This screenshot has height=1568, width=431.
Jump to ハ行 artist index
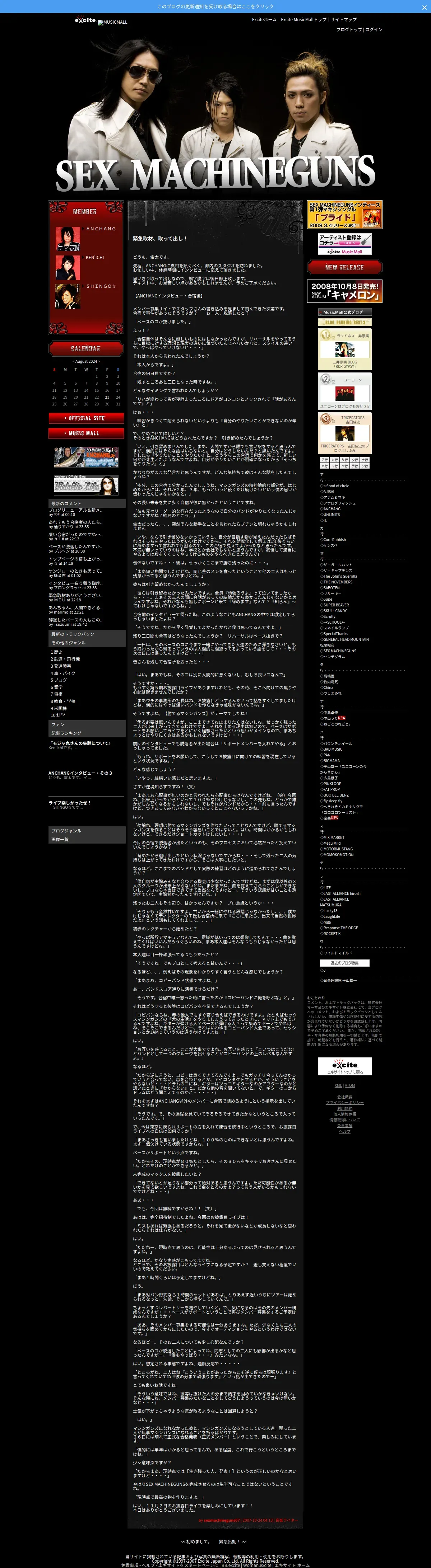pos(325,466)
